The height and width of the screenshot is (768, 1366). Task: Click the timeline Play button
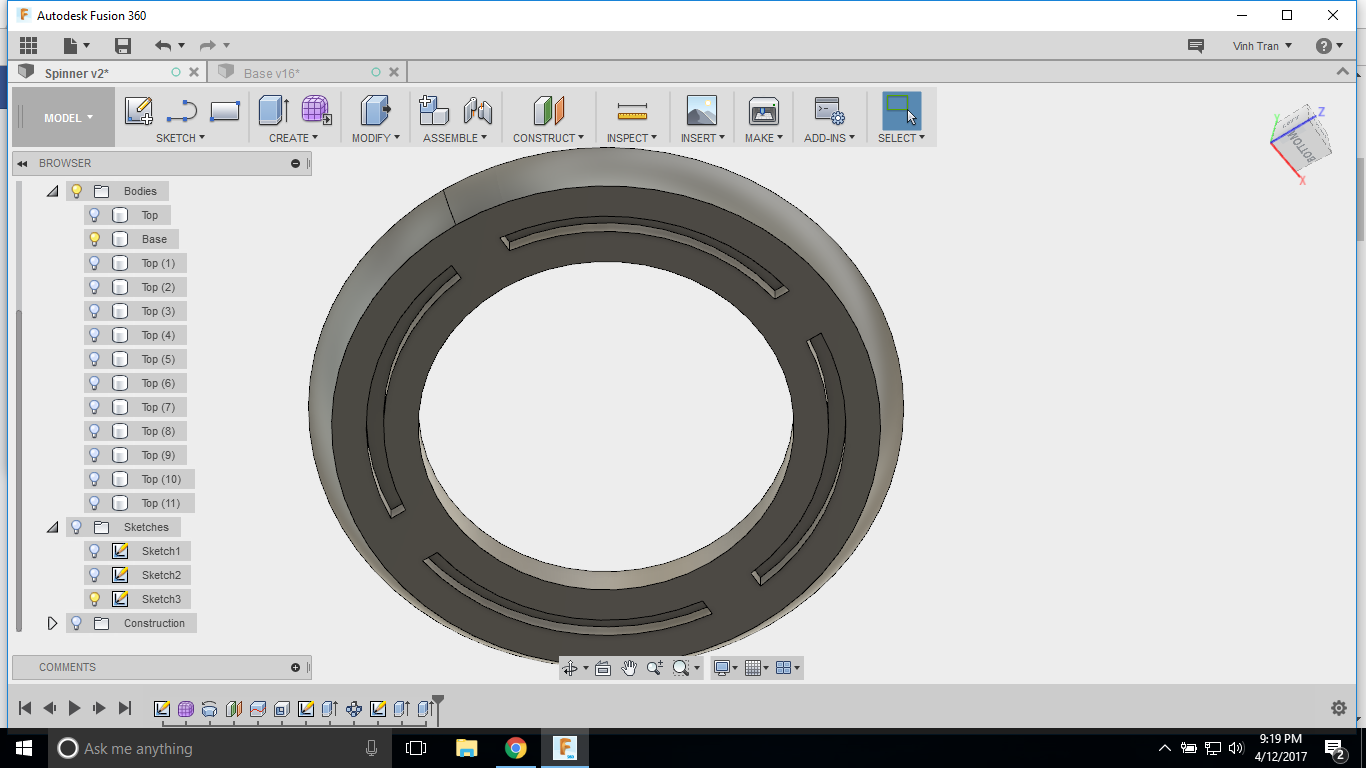pyautogui.click(x=74, y=708)
